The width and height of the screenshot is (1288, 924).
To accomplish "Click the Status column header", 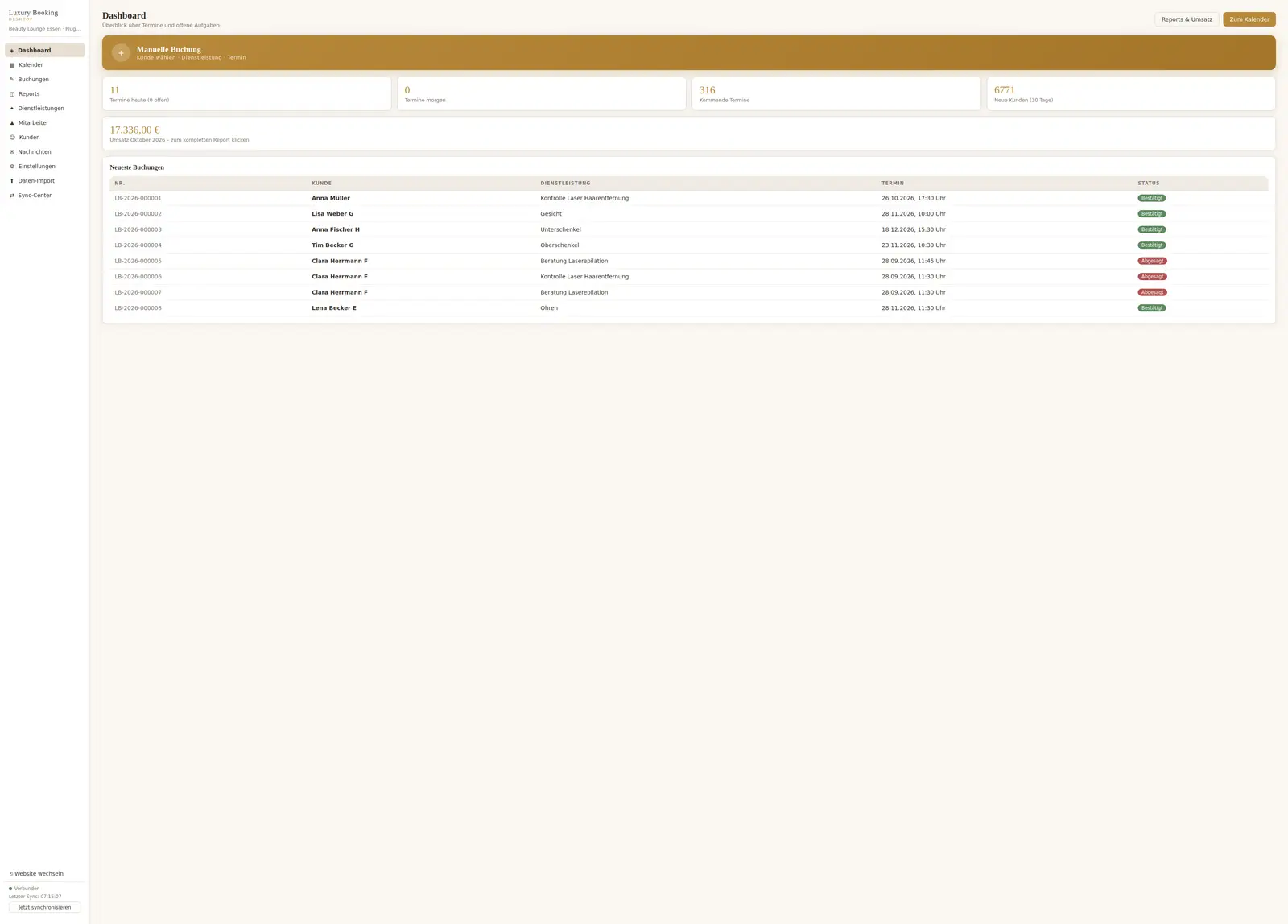I will pyautogui.click(x=1149, y=184).
